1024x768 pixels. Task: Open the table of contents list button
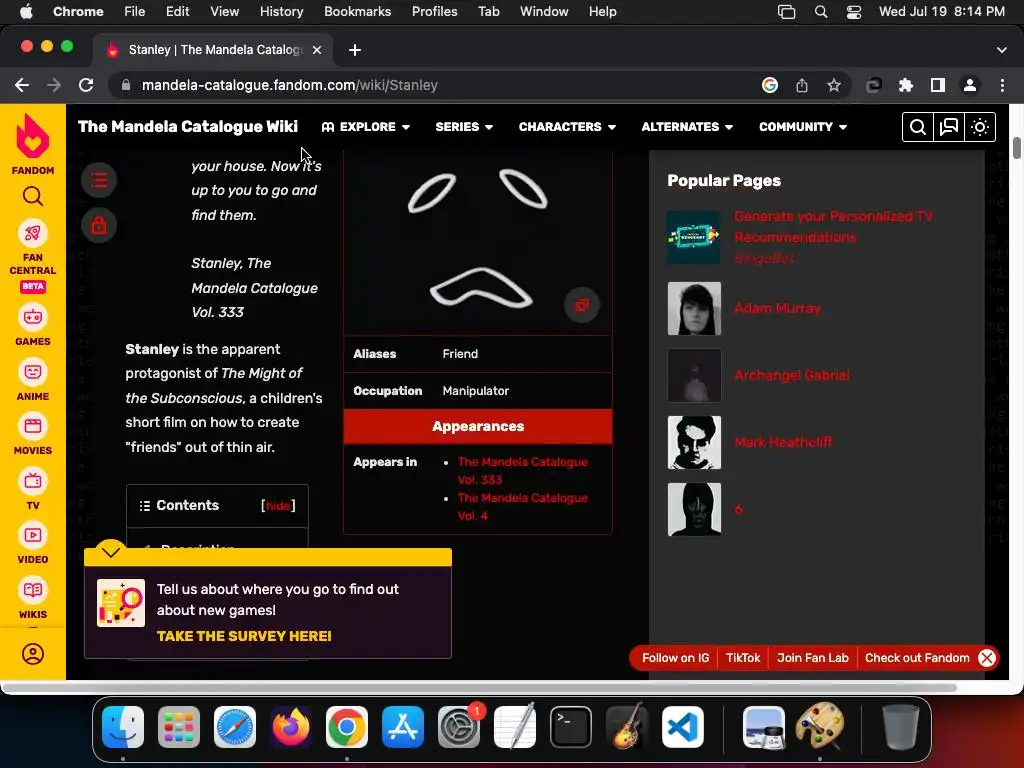[99, 180]
